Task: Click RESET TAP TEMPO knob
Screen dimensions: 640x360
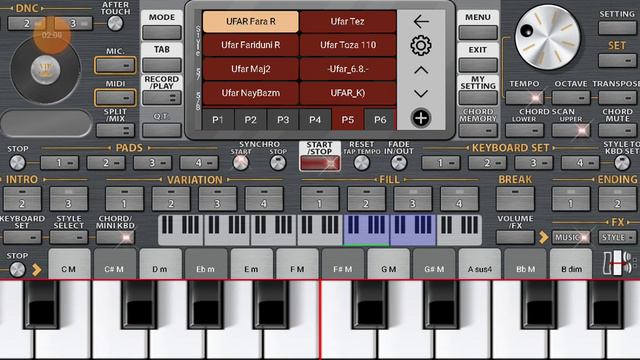Action: (362, 163)
